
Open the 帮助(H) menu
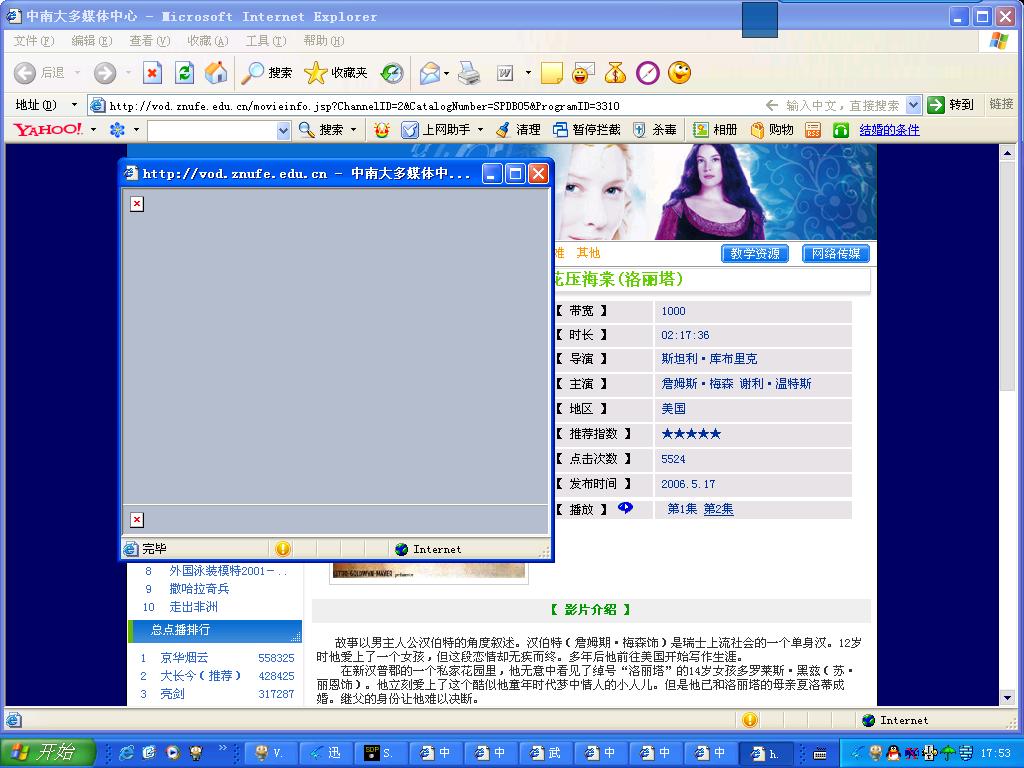coord(323,40)
